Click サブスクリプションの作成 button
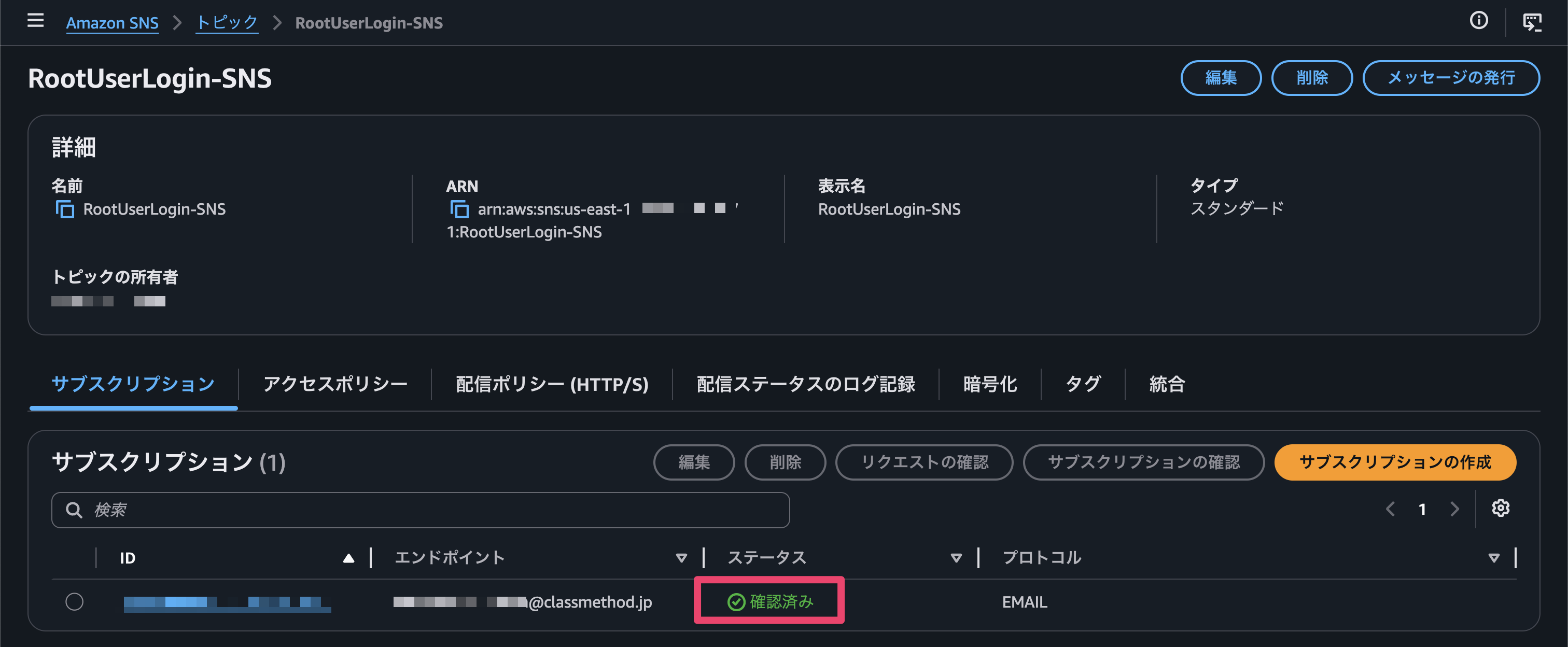Viewport: 1568px width, 647px height. [1395, 462]
